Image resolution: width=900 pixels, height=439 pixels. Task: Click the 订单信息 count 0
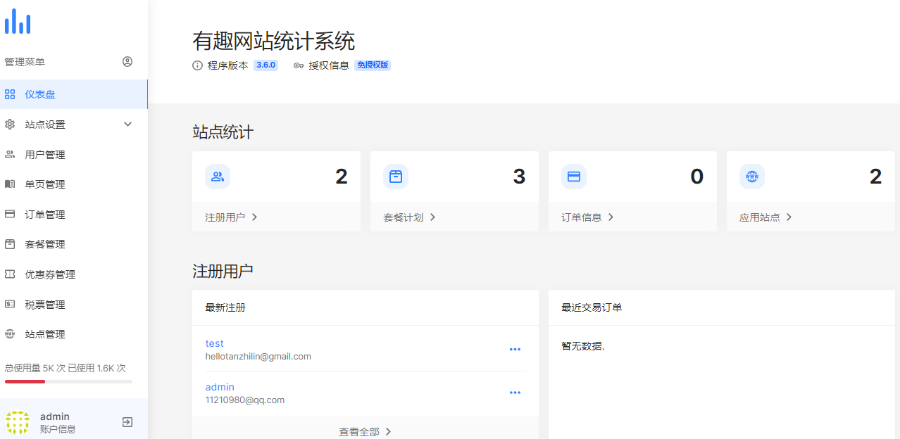tap(697, 177)
